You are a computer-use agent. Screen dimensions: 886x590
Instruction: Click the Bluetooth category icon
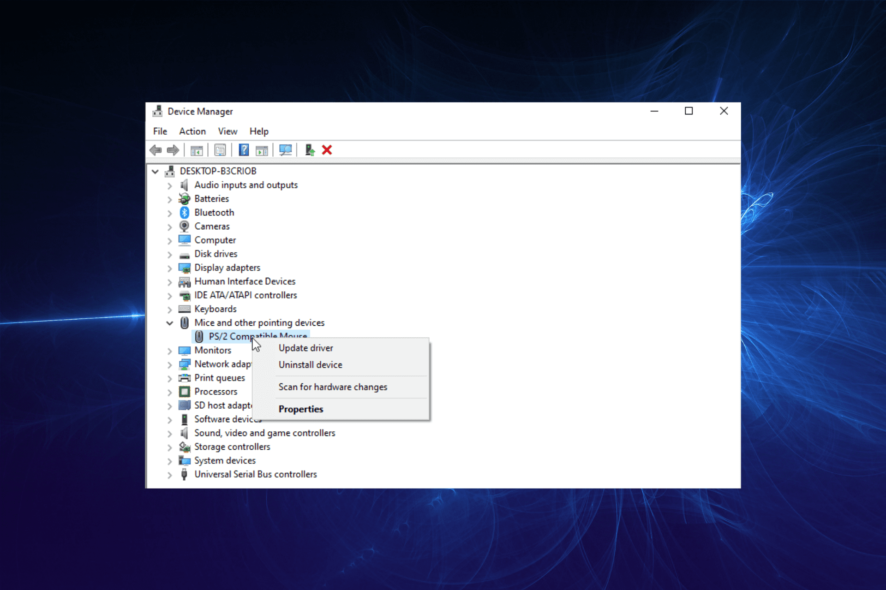[184, 212]
